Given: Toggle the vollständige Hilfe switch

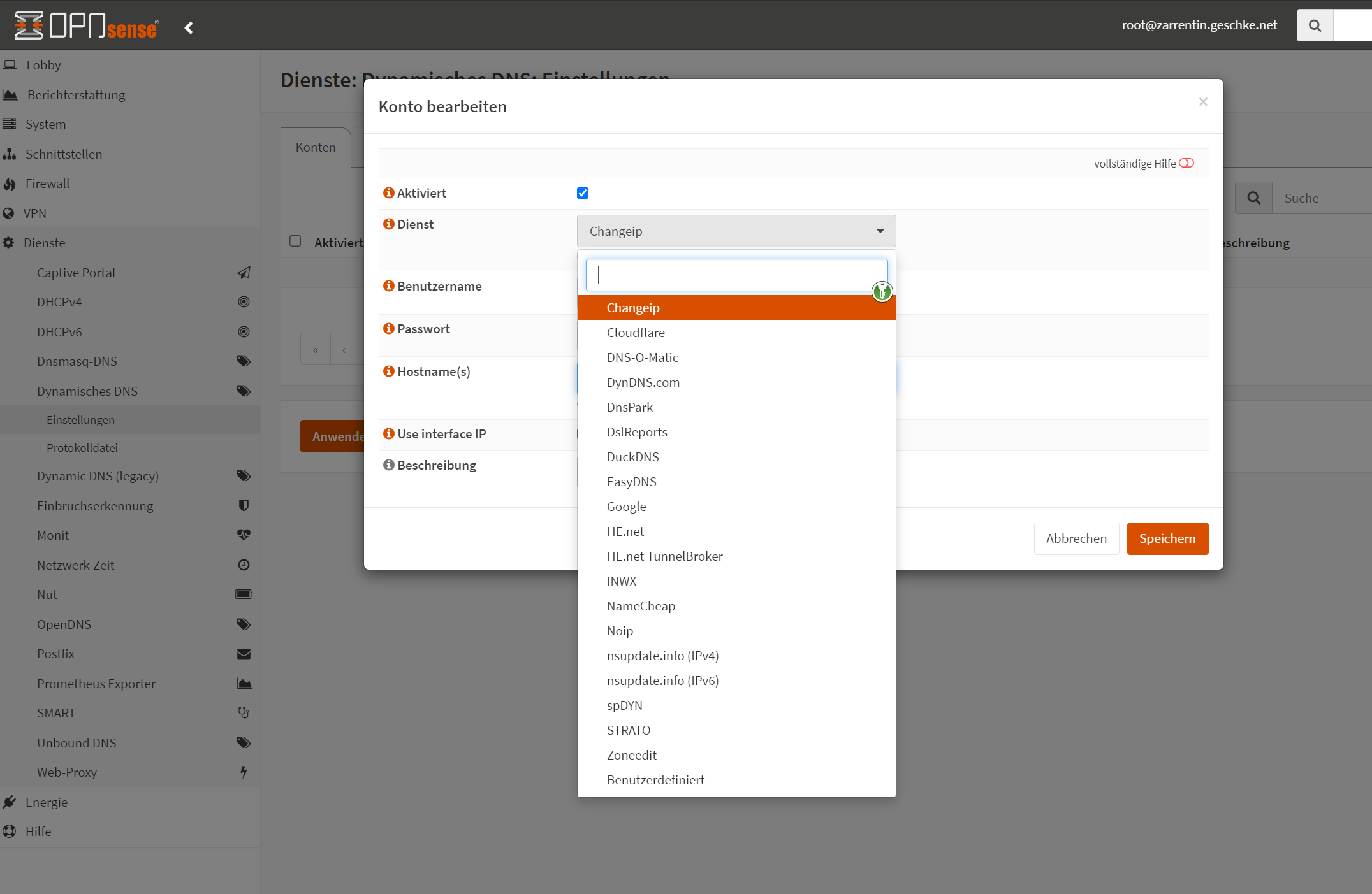Looking at the screenshot, I should pyautogui.click(x=1186, y=163).
